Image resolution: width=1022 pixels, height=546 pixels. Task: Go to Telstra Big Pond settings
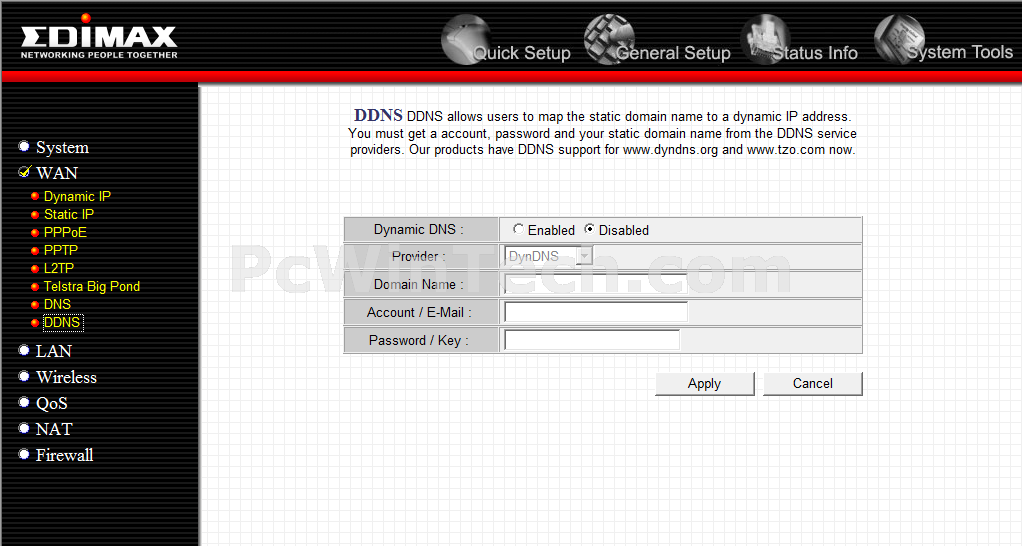point(92,287)
